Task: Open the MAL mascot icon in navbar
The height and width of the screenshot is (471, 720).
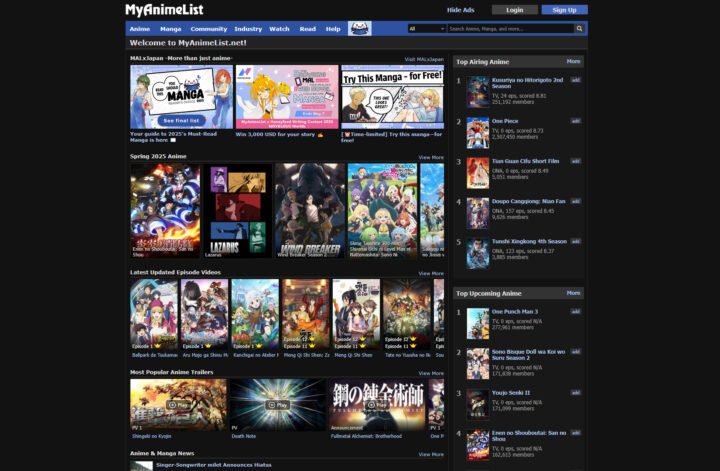Action: point(360,28)
